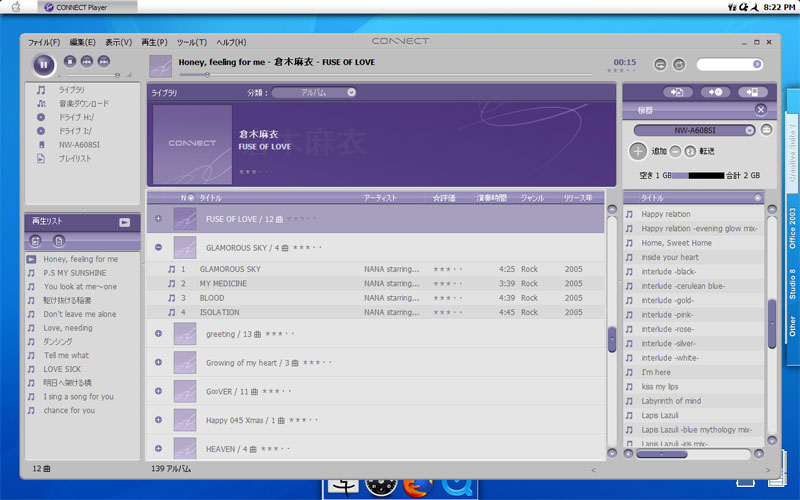Select ドライブ H:/ disc entry
This screenshot has height=500, width=800.
coord(76,117)
